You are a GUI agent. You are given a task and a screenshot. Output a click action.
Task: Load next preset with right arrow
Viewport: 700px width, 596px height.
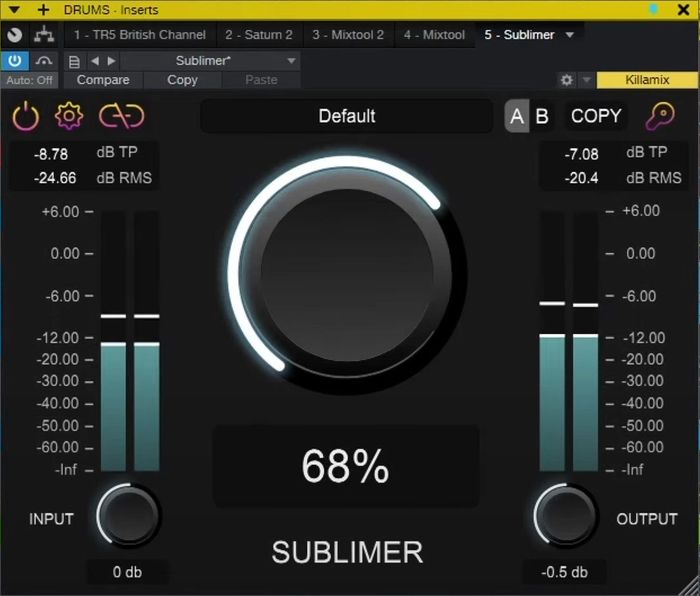112,61
